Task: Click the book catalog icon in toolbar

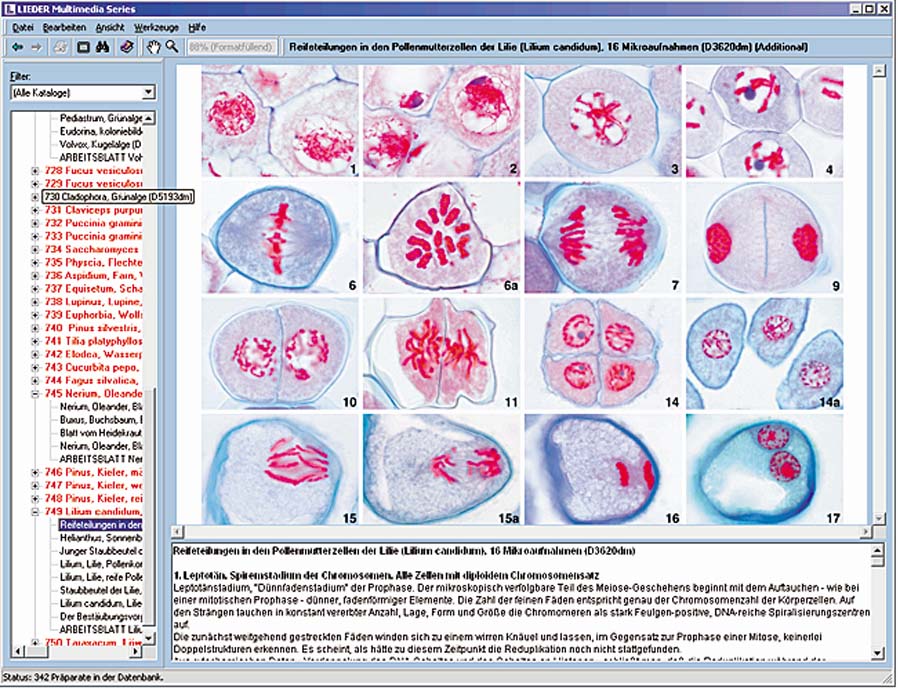Action: (x=126, y=47)
